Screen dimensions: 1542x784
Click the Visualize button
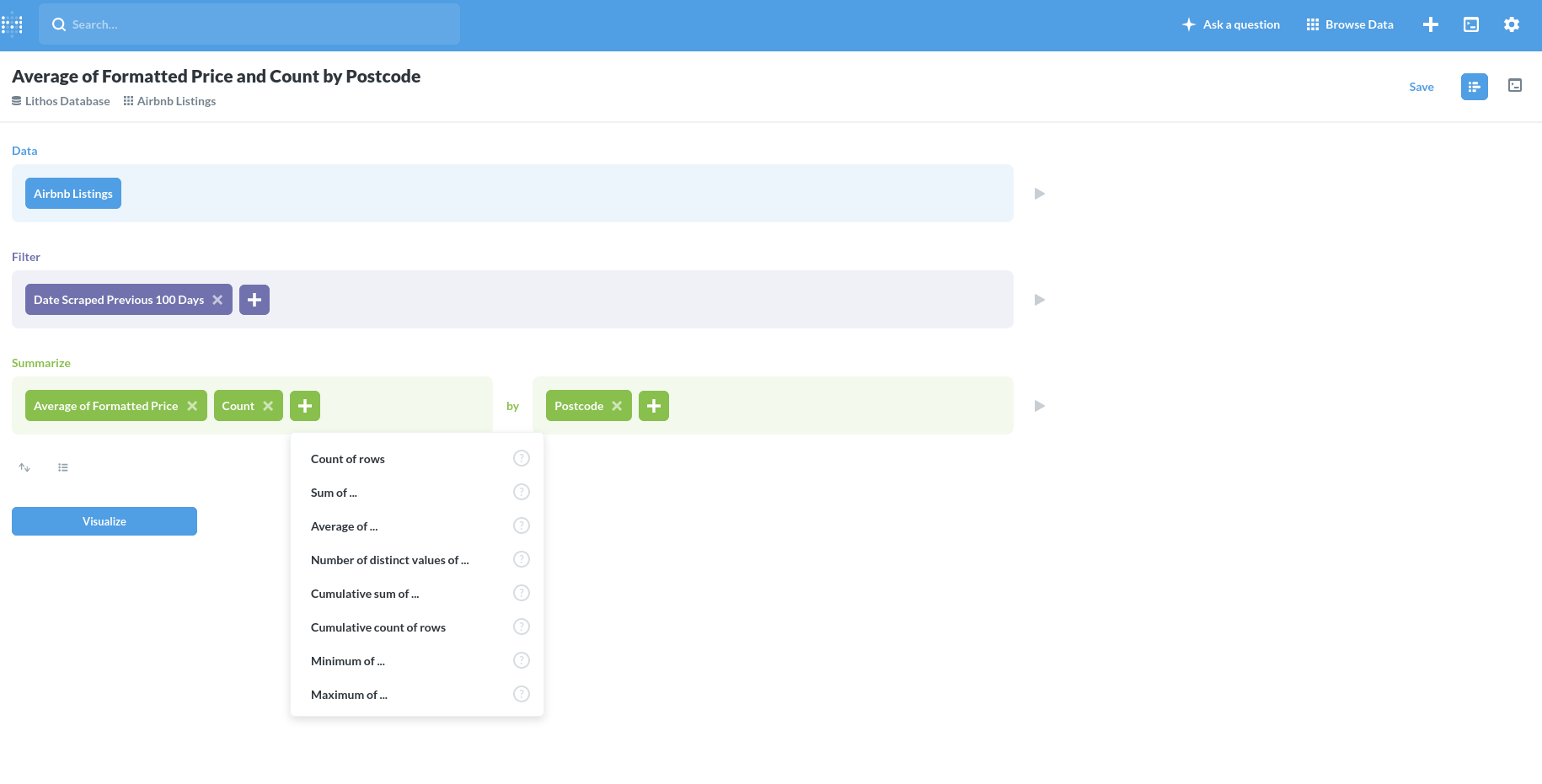point(104,521)
